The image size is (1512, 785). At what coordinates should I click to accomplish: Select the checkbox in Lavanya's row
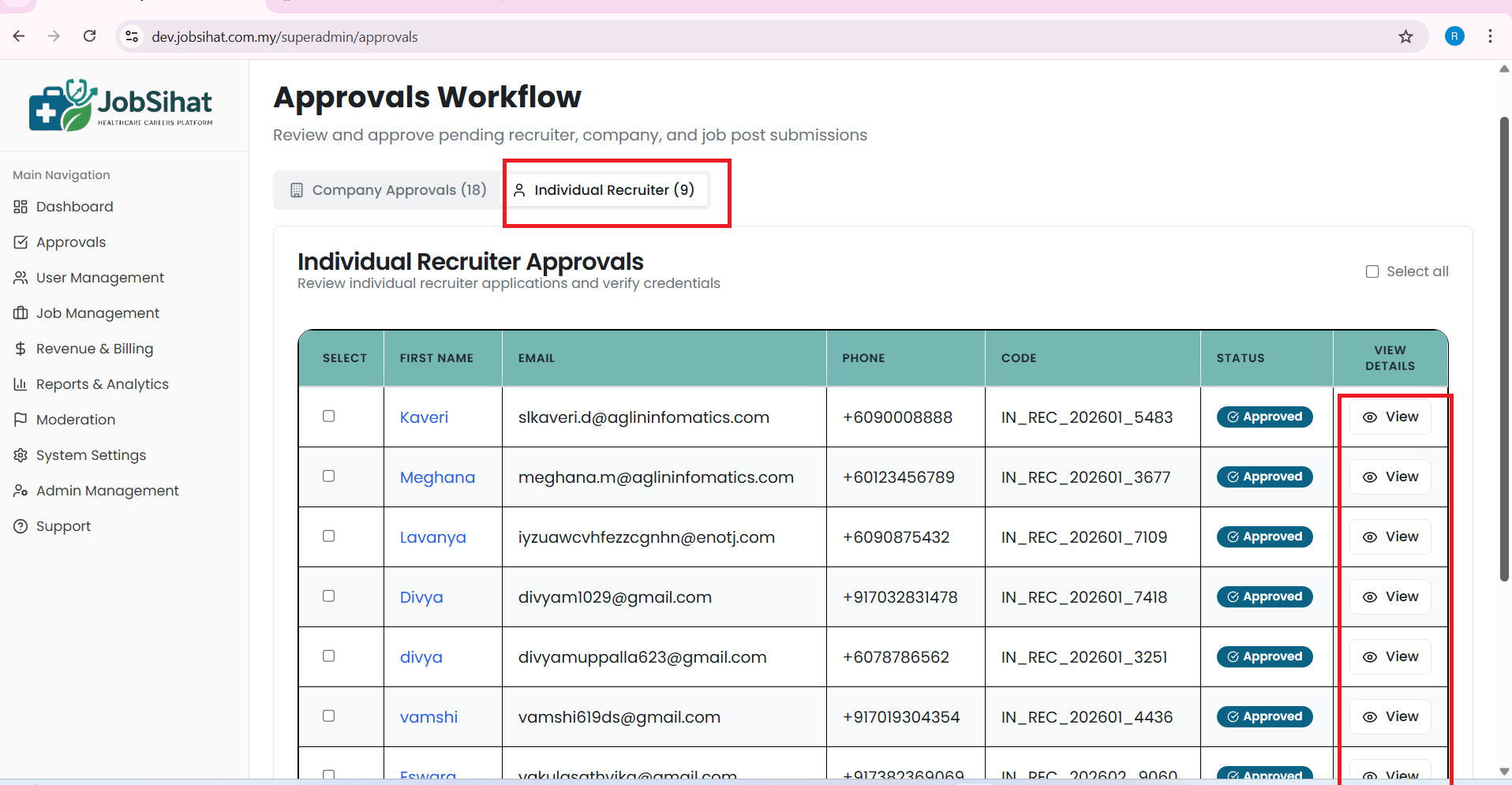[x=329, y=536]
